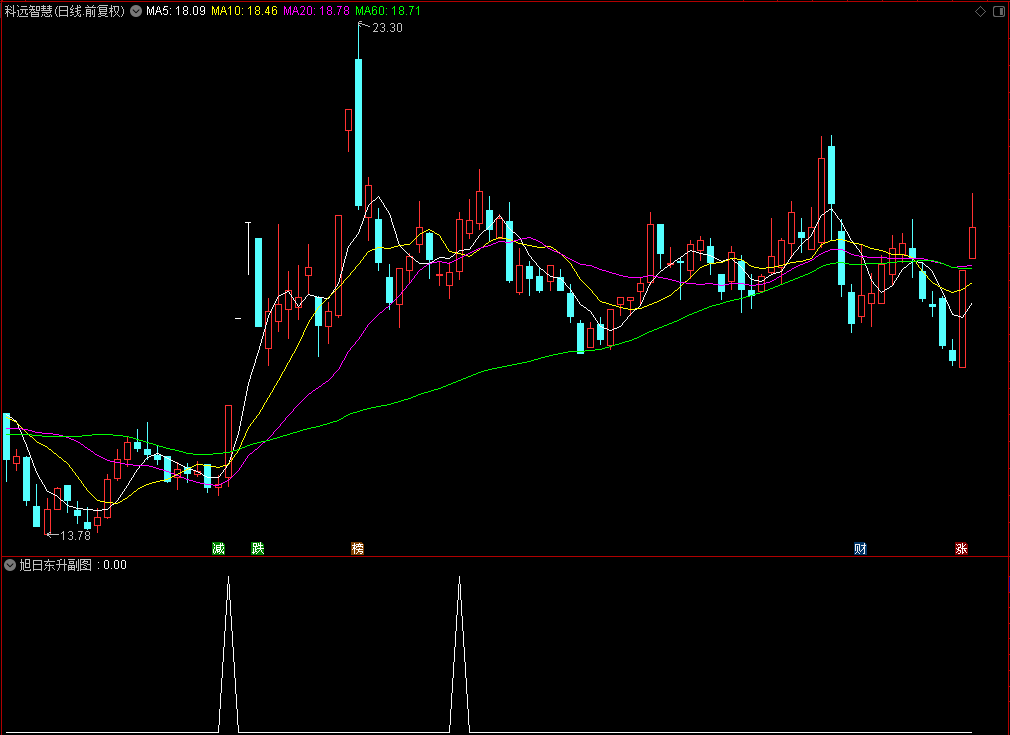Viewport: 1010px width, 735px height.
Task: Select the MA5 18.09 indicator label
Action: click(176, 11)
